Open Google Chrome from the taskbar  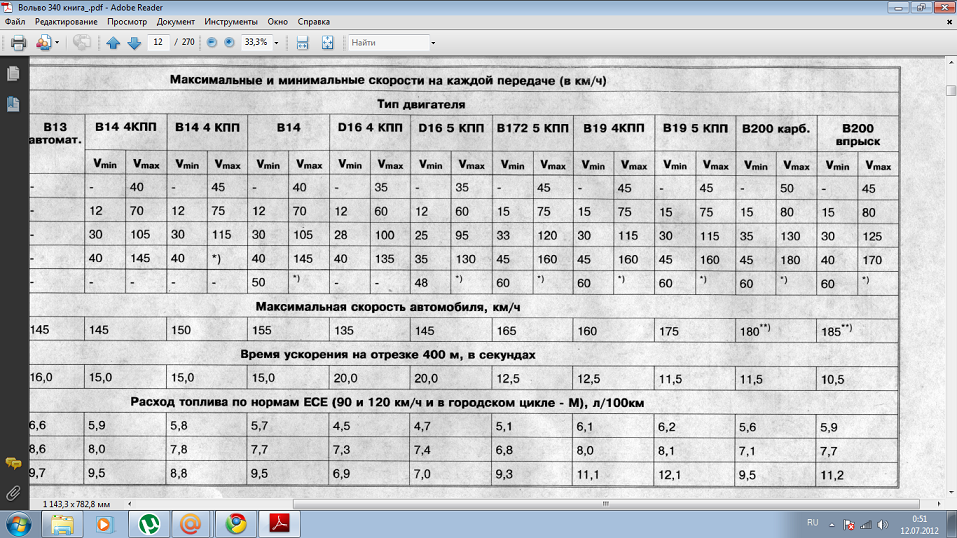[235, 523]
